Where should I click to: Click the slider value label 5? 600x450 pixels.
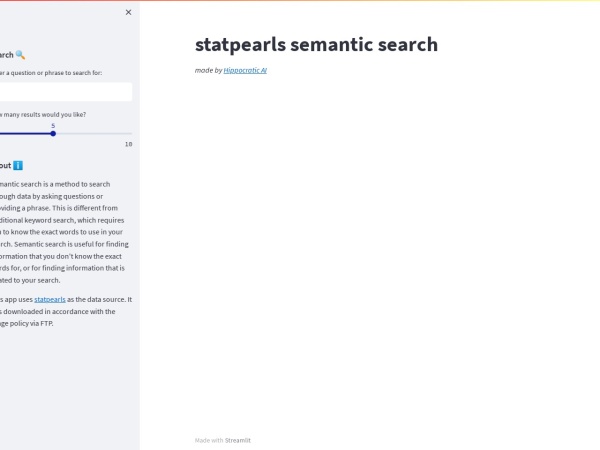pos(53,125)
